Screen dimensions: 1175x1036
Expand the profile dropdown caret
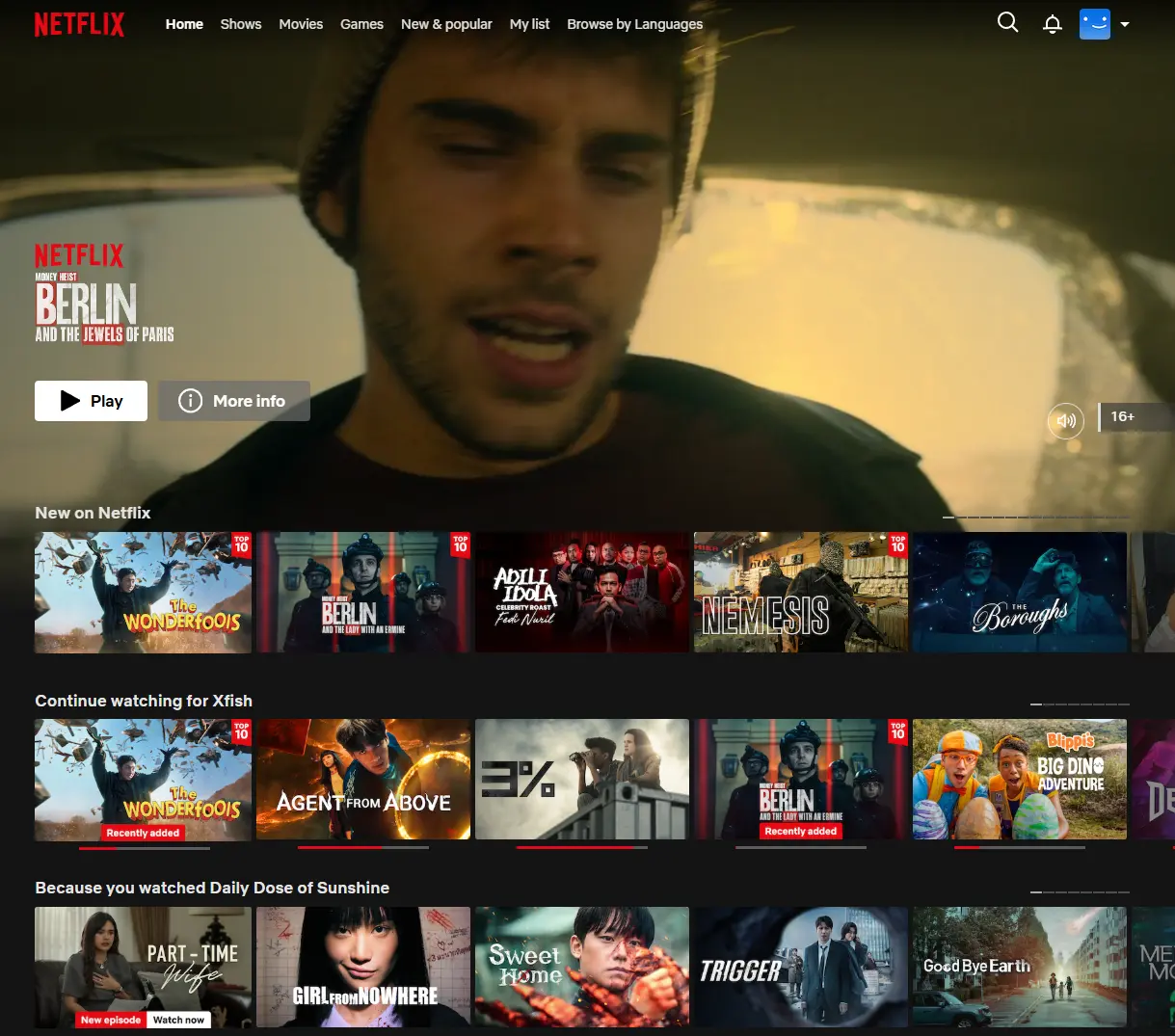click(x=1125, y=25)
